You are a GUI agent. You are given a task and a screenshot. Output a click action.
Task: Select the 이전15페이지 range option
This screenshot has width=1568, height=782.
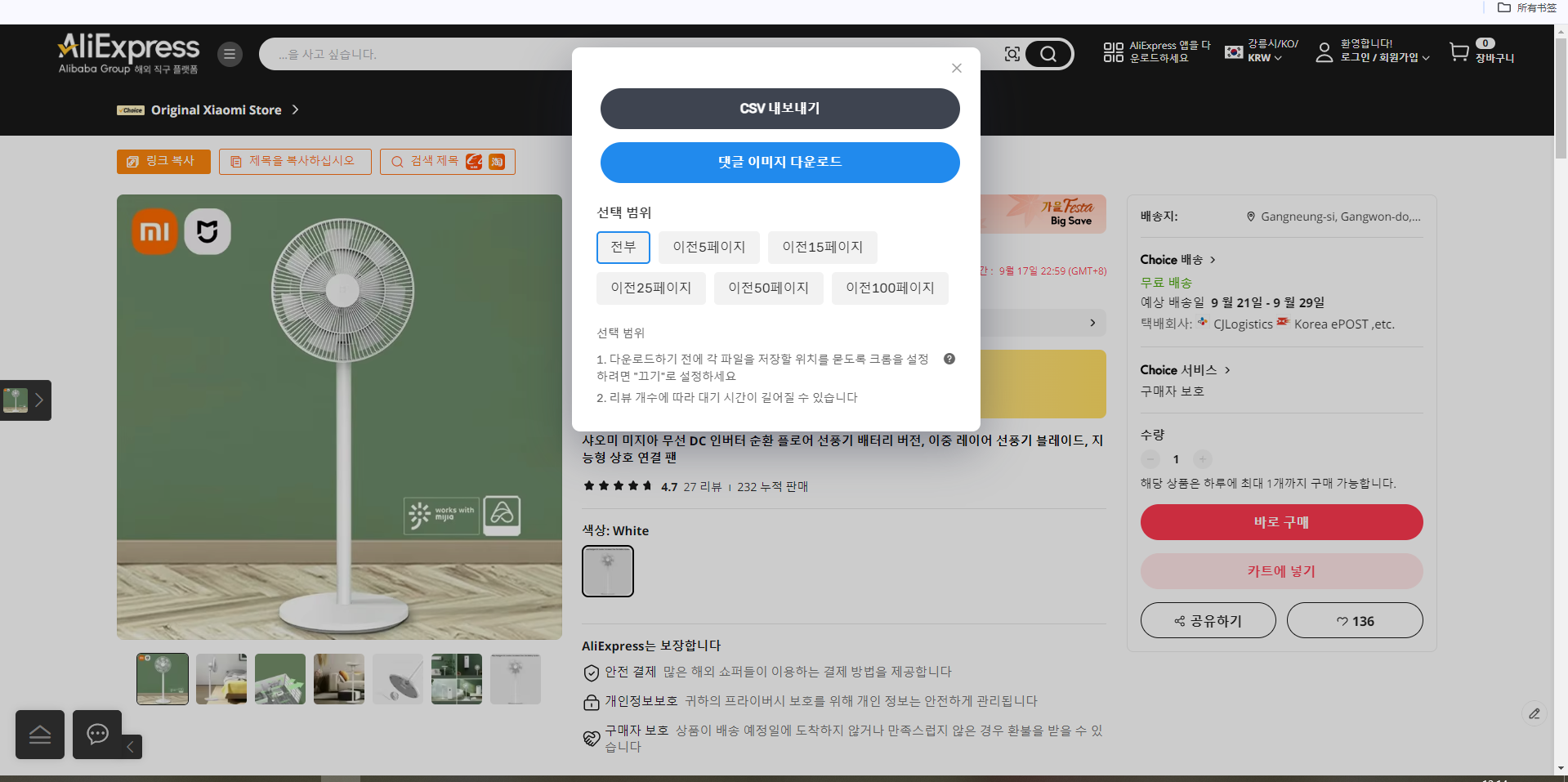click(822, 248)
